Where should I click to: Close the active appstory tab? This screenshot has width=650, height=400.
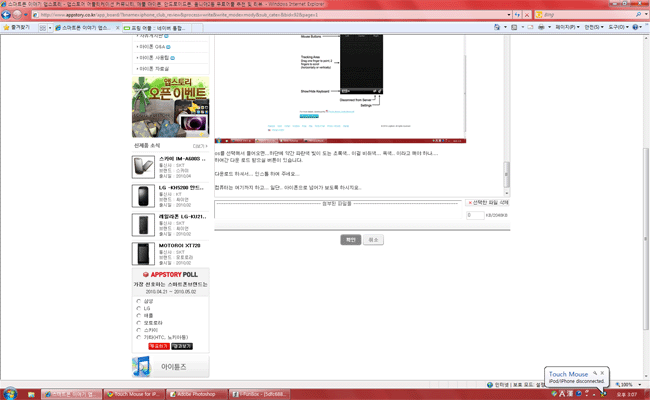117,28
